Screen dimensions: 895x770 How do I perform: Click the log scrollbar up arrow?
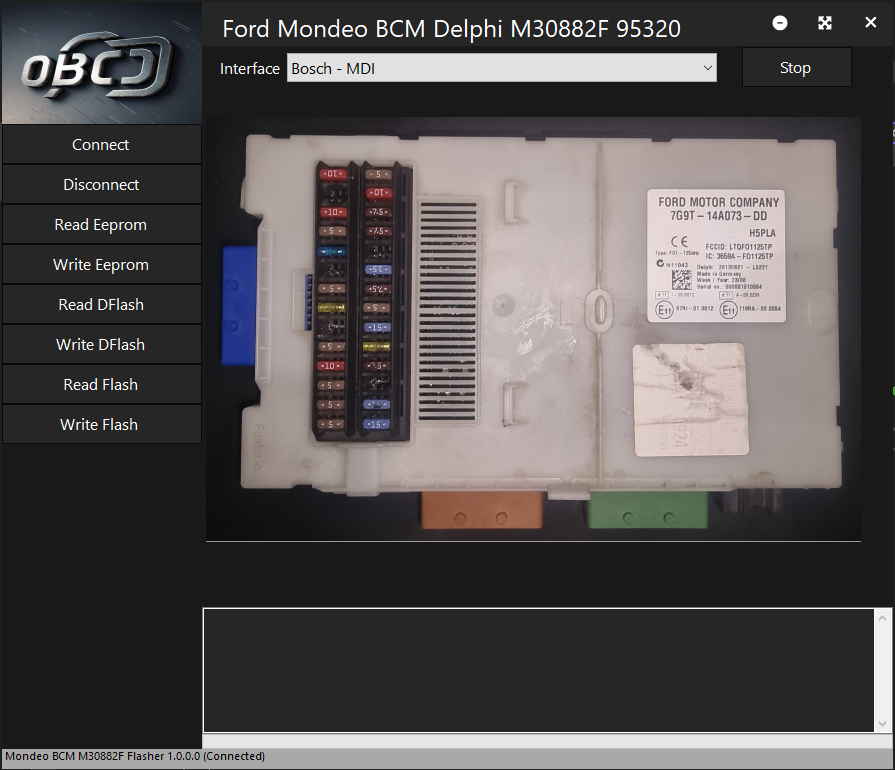[883, 619]
